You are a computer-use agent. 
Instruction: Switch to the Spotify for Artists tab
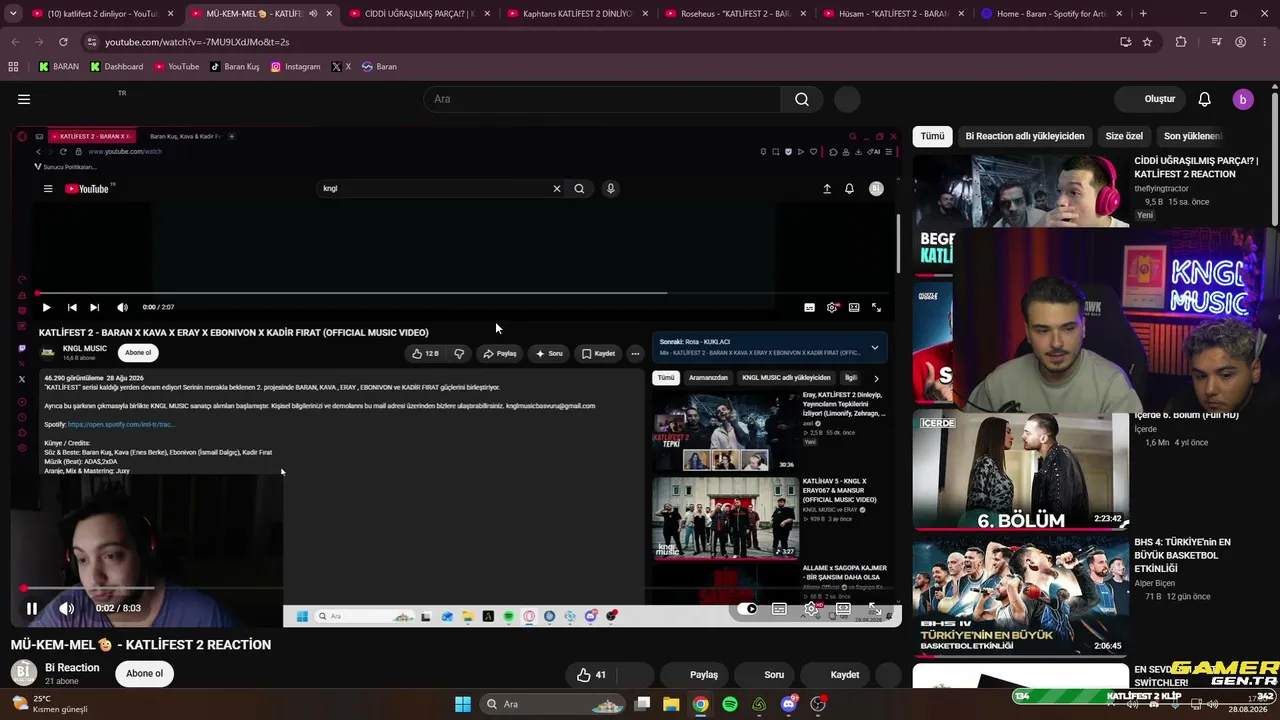pos(1051,14)
